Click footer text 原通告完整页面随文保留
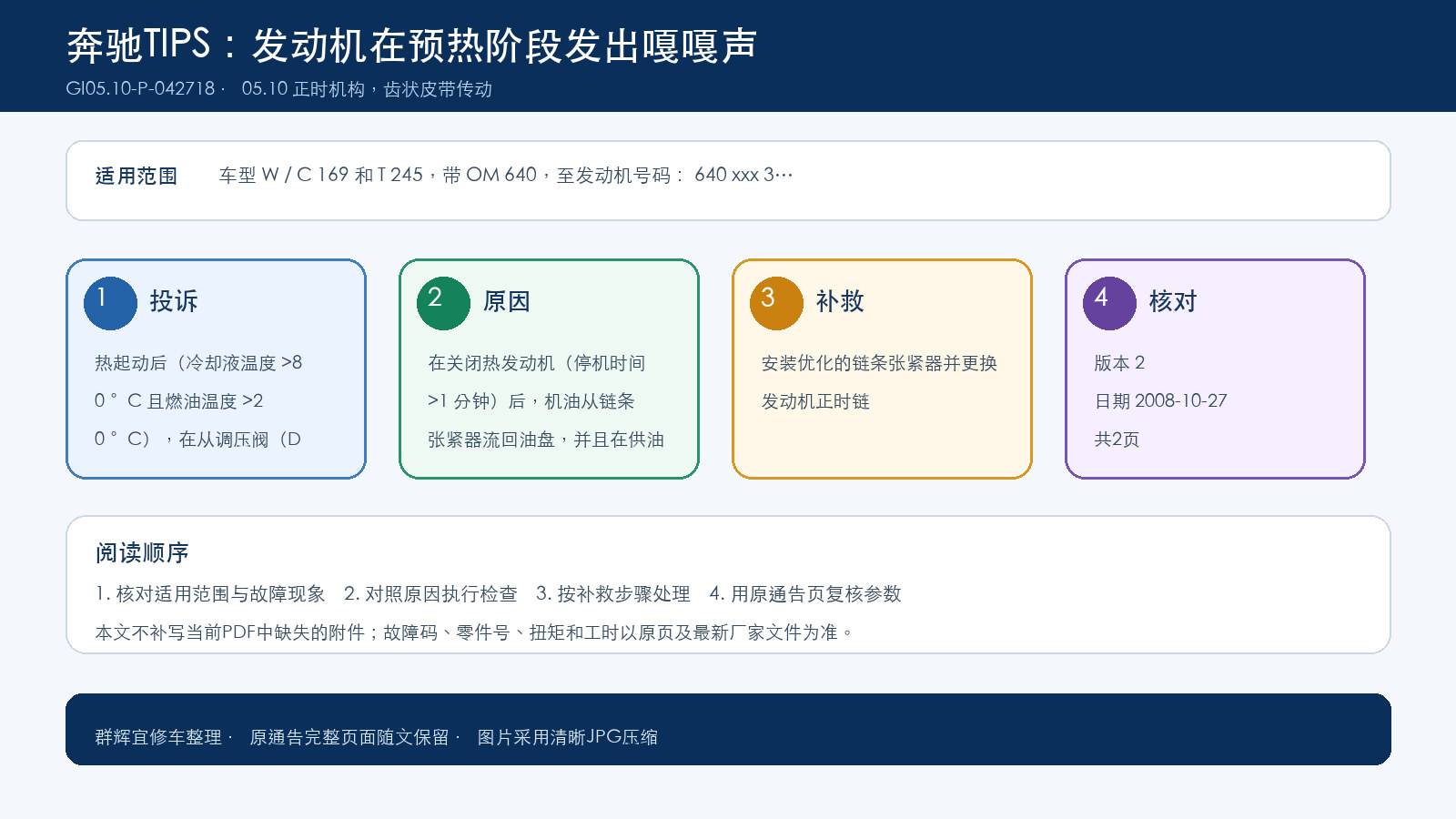The width and height of the screenshot is (1456, 819). [x=349, y=737]
